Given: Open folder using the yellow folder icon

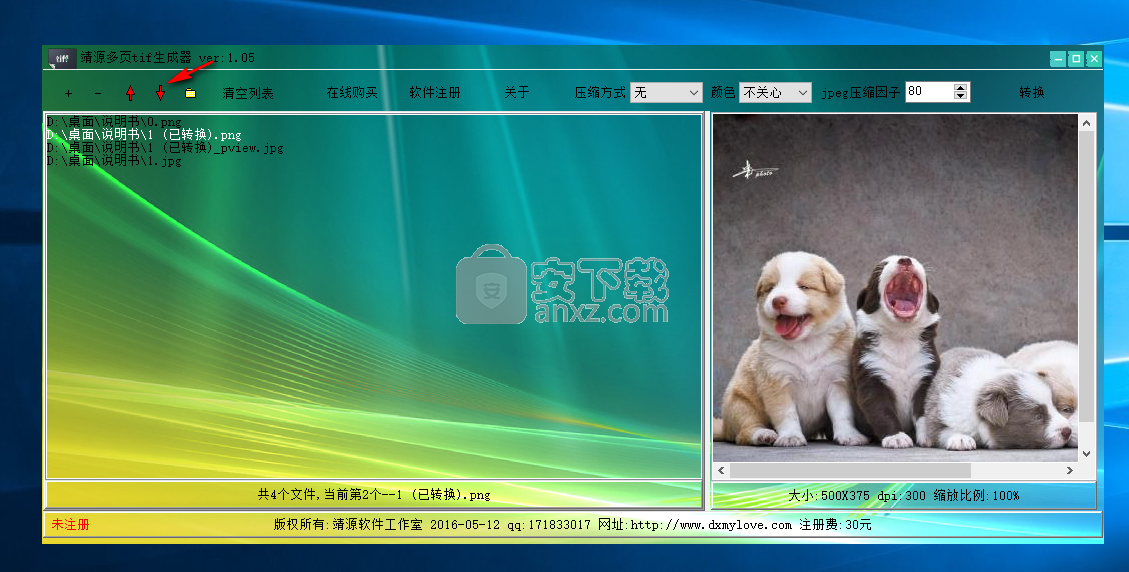Looking at the screenshot, I should click(x=190, y=93).
